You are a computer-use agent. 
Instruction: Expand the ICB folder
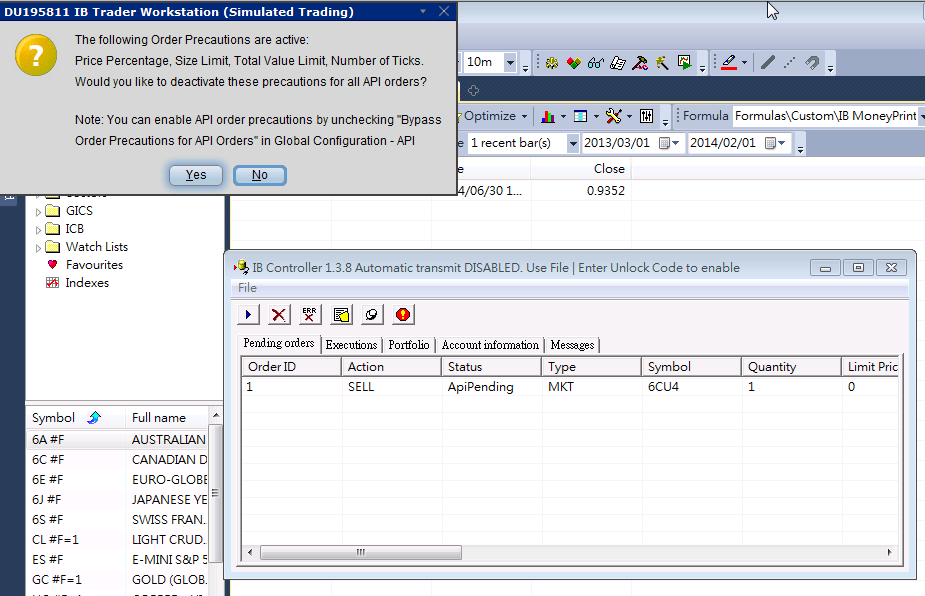38,230
